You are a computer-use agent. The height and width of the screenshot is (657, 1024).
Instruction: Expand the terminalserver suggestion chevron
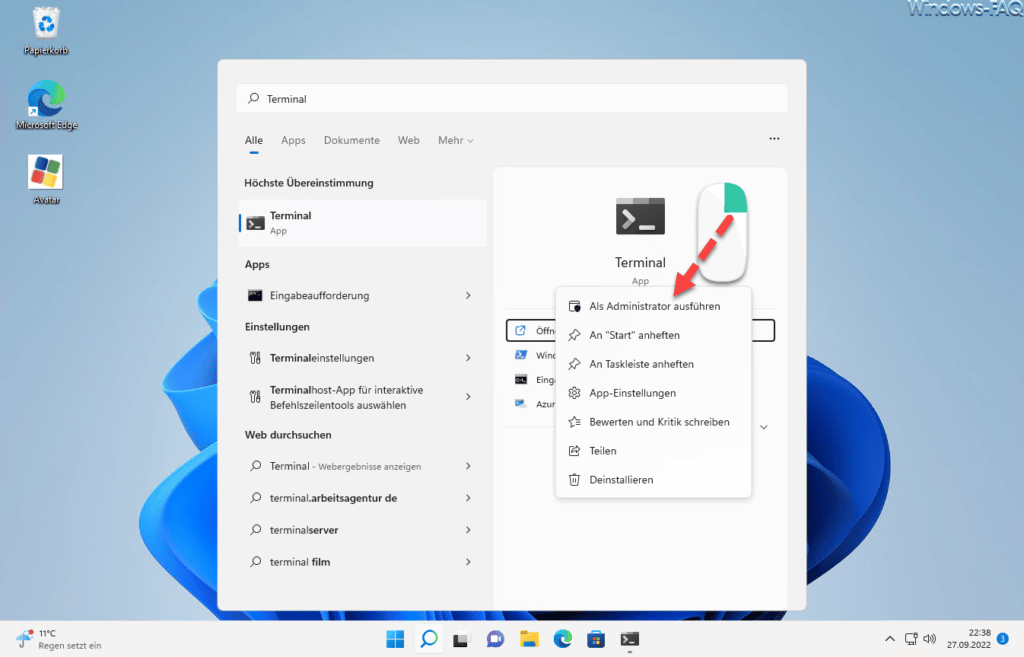point(468,530)
